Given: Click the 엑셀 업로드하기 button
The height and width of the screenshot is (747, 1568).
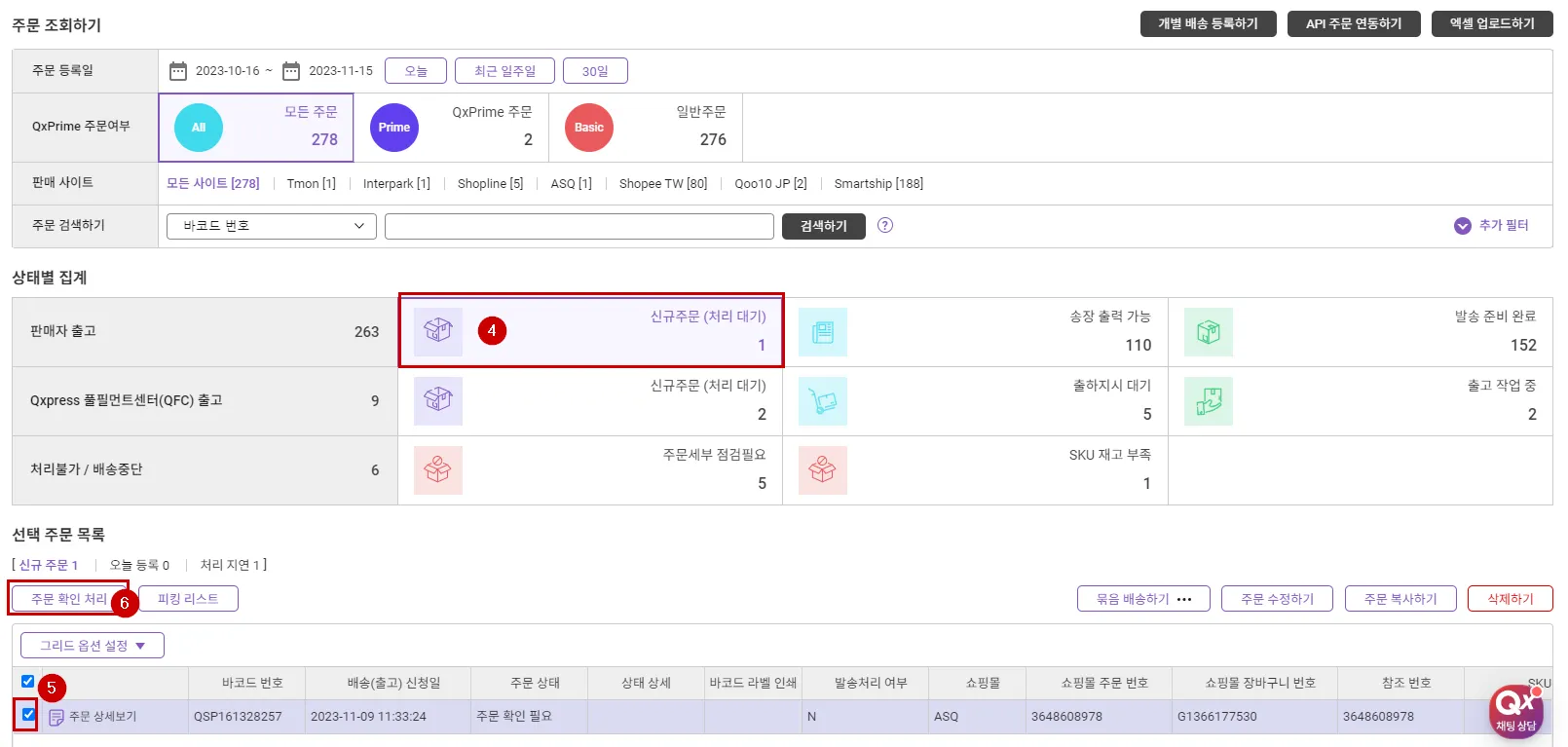Looking at the screenshot, I should [x=1492, y=23].
